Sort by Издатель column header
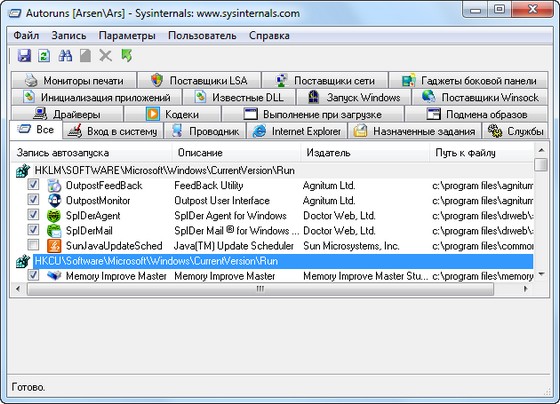 point(365,153)
